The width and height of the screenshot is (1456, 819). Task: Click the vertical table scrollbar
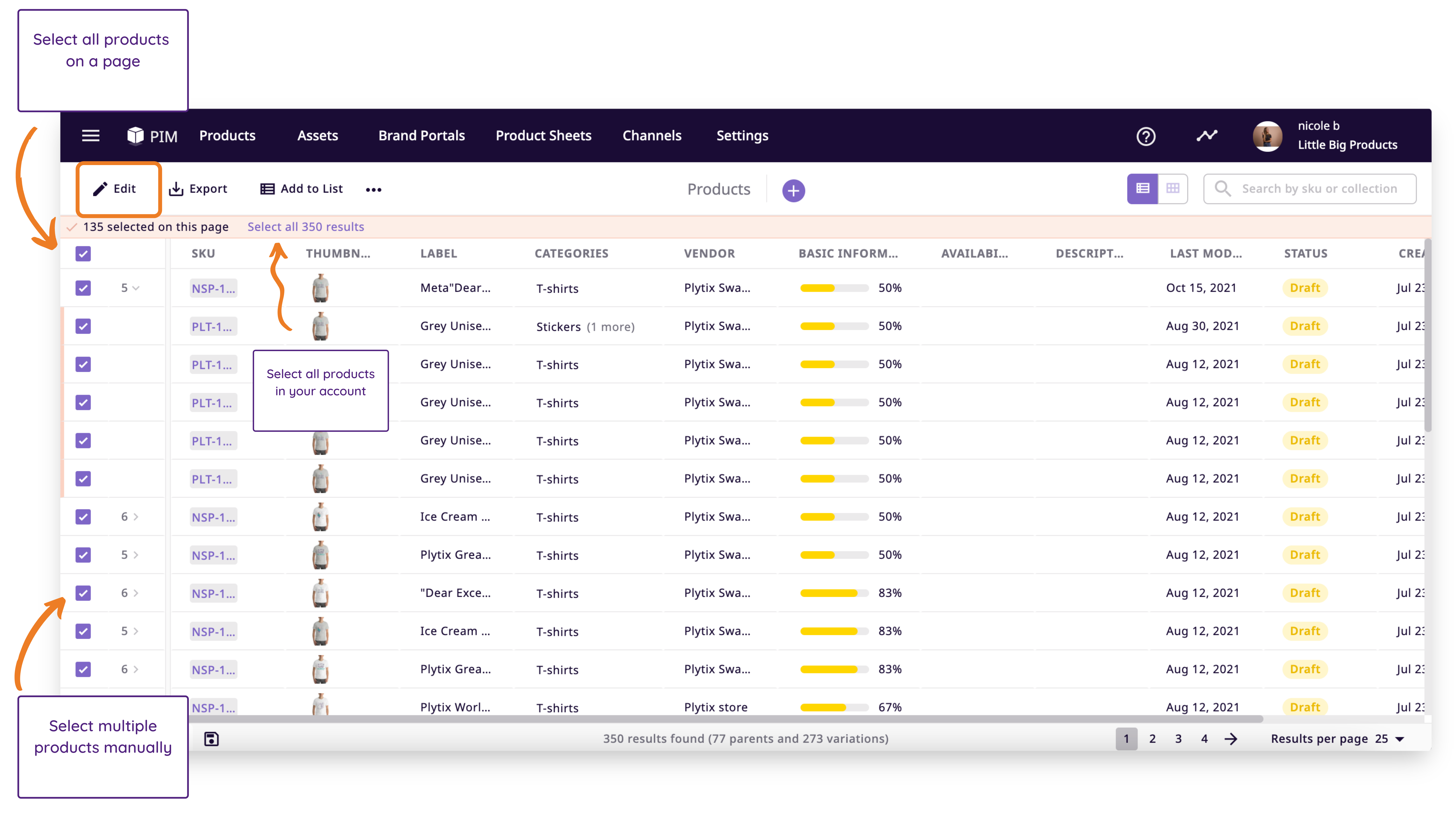point(1428,336)
